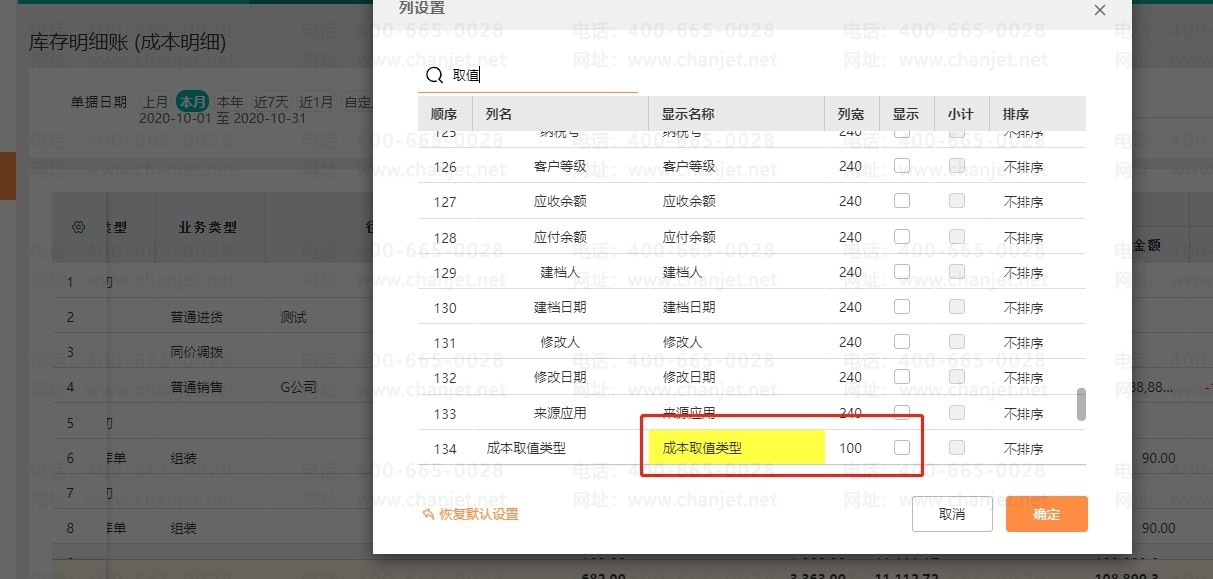Click the 显示名称 cell 应收余额
This screenshot has height=579, width=1213.
[689, 202]
